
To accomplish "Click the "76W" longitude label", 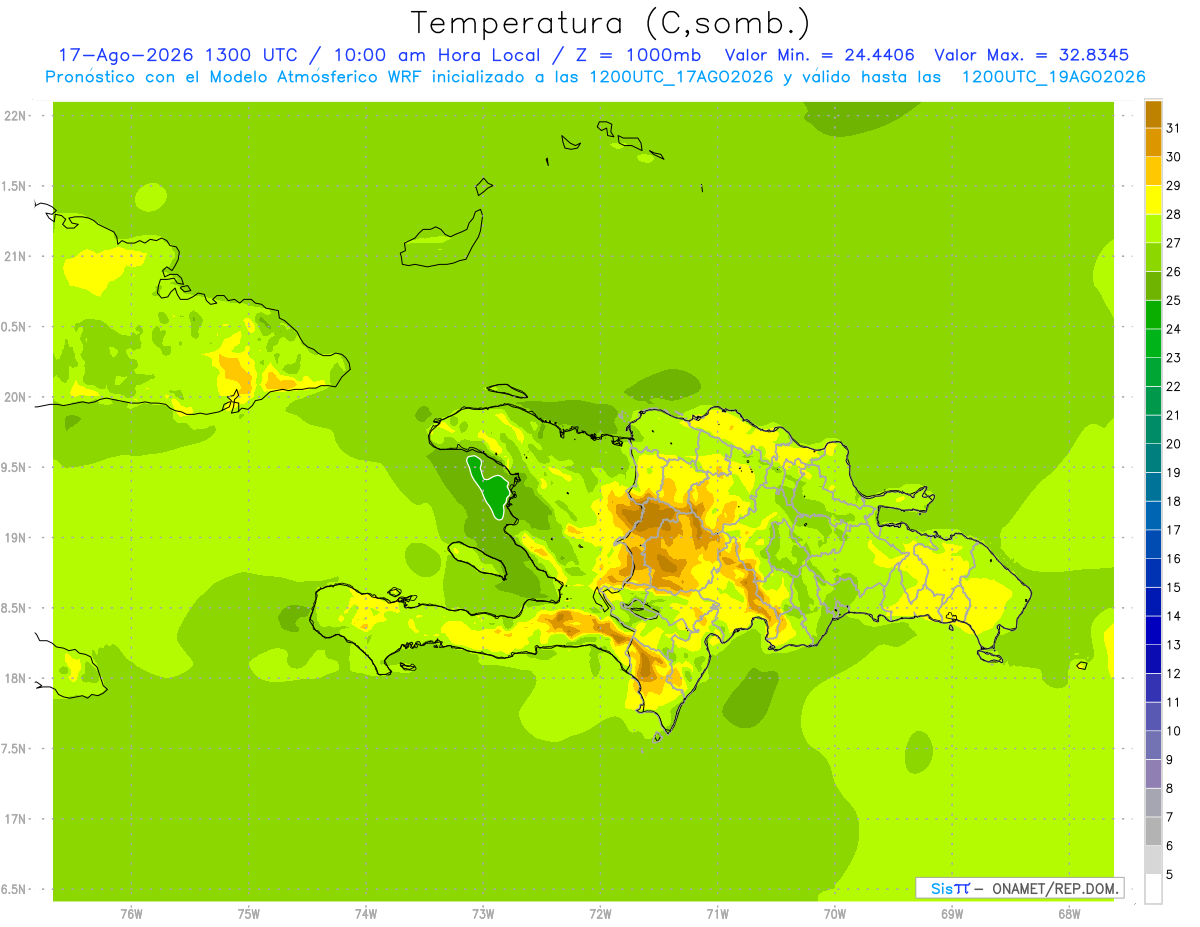I will pos(131,913).
